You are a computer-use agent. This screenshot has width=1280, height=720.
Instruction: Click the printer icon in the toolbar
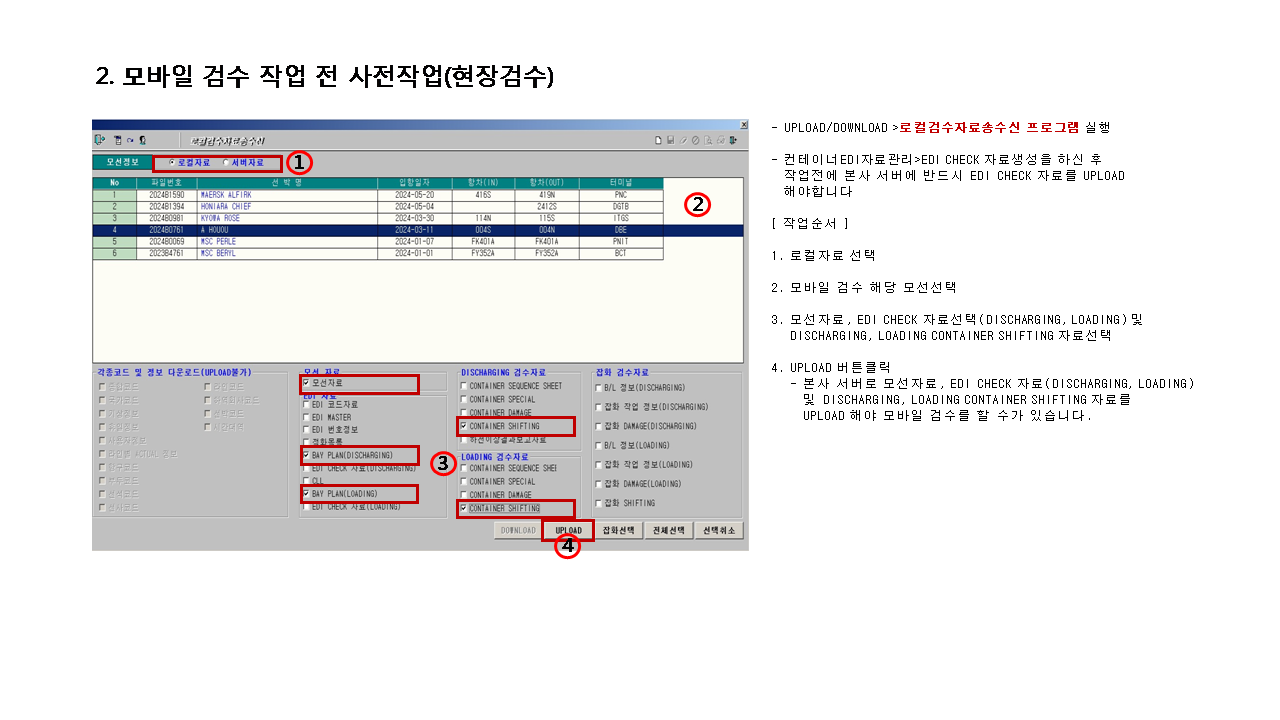click(721, 140)
